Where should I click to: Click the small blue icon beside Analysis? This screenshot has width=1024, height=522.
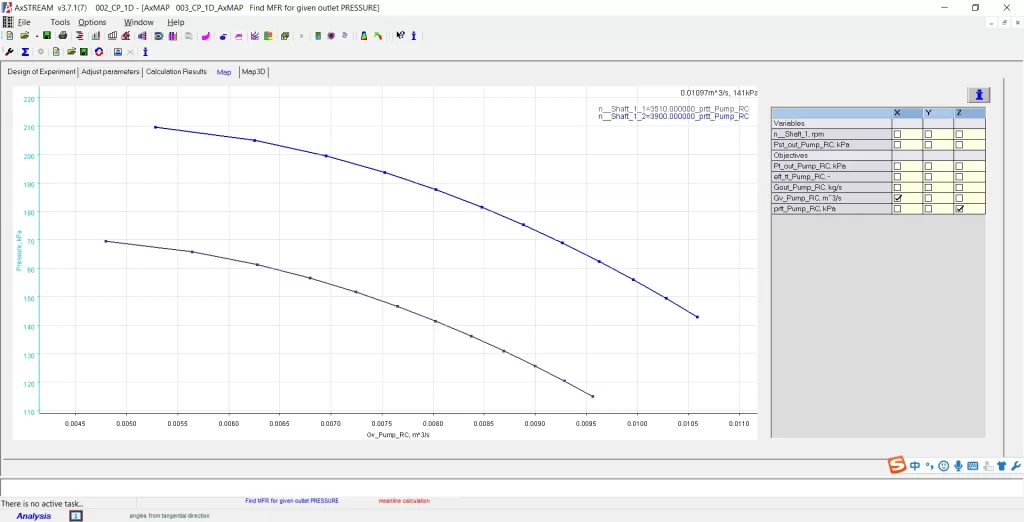(76, 516)
